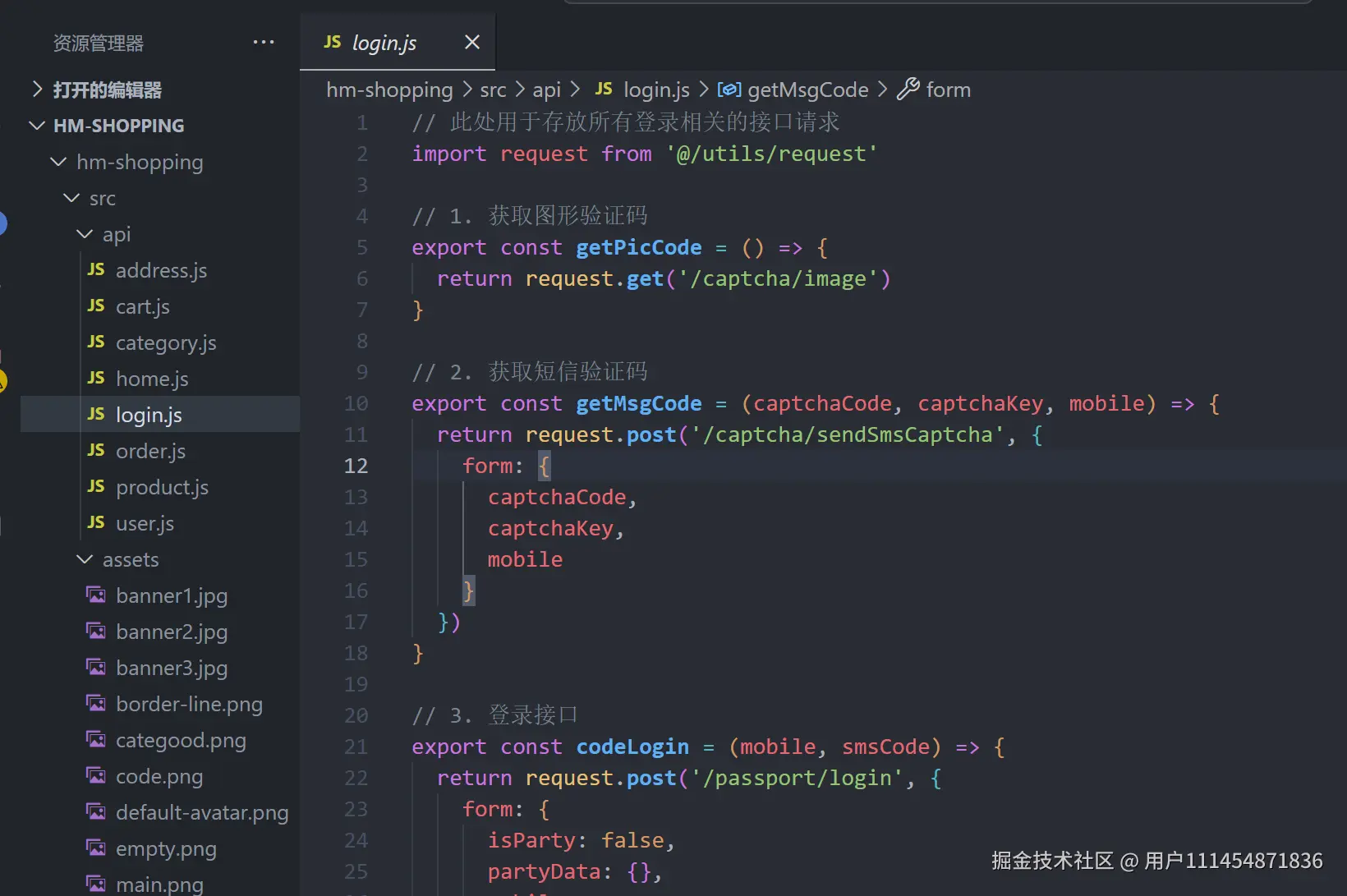This screenshot has height=896, width=1347.
Task: Open empty.png in the assets folder
Action: 166,848
